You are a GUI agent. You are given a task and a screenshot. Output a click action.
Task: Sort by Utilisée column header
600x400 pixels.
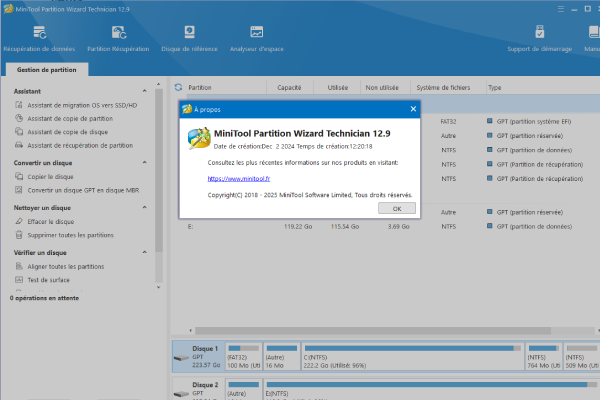338,88
